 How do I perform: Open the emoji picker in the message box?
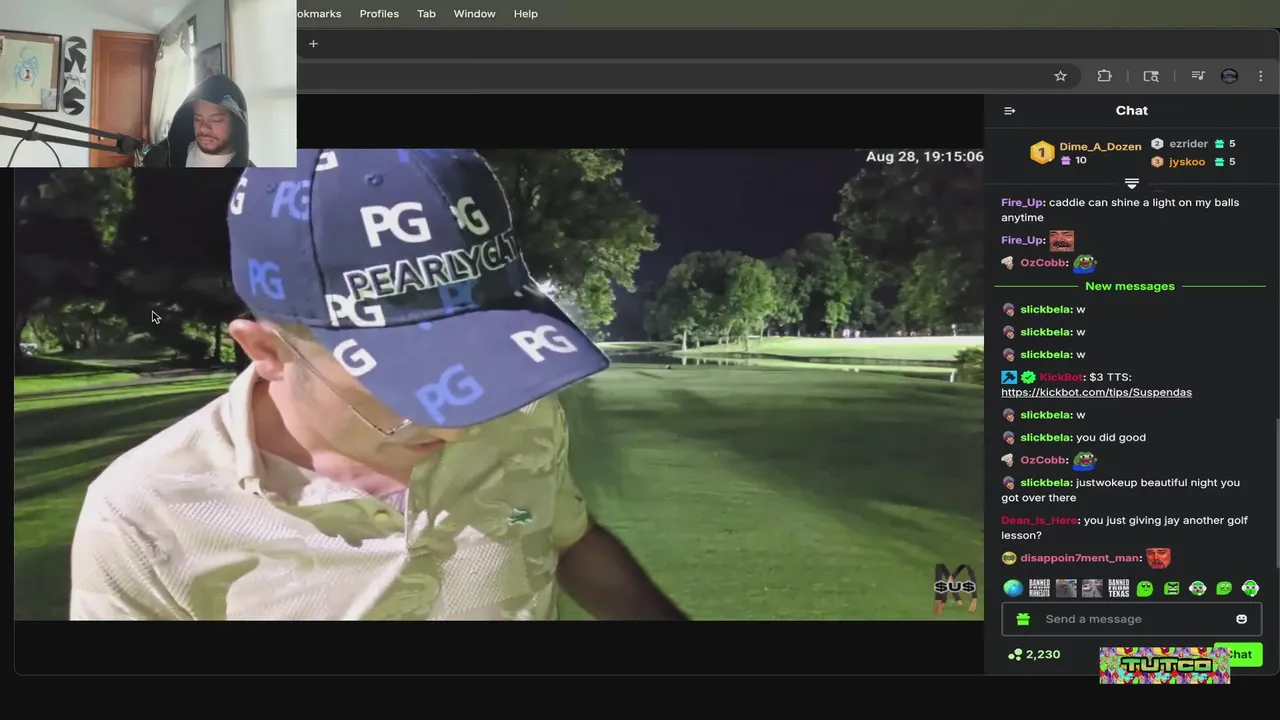tap(1241, 619)
